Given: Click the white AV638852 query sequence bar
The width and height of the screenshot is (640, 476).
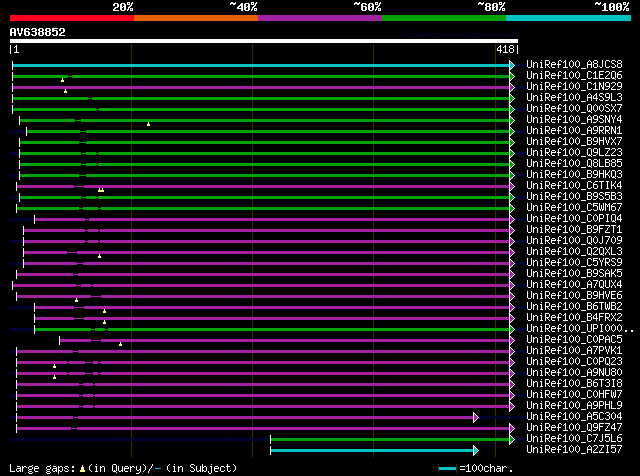Looking at the screenshot, I should [x=264, y=41].
